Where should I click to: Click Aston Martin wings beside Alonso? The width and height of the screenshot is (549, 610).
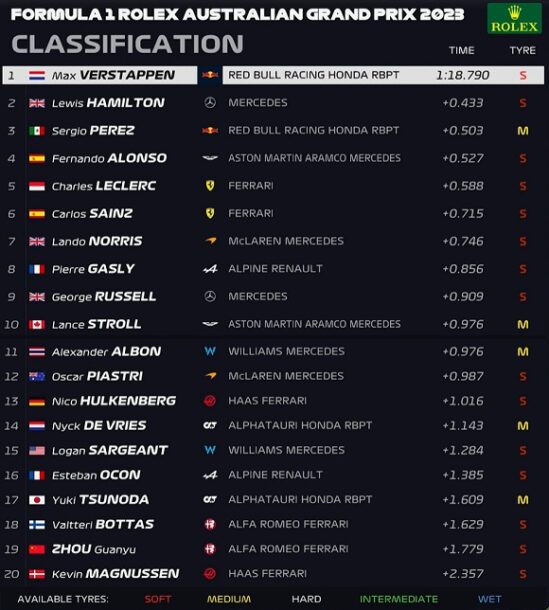click(210, 158)
